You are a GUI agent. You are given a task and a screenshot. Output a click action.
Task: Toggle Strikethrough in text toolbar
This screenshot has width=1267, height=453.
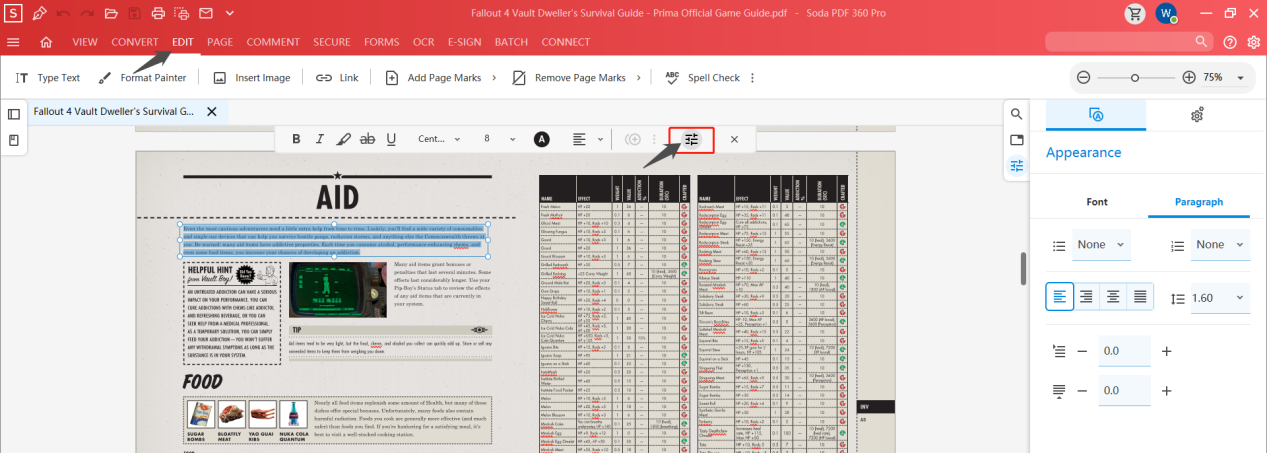(x=367, y=139)
